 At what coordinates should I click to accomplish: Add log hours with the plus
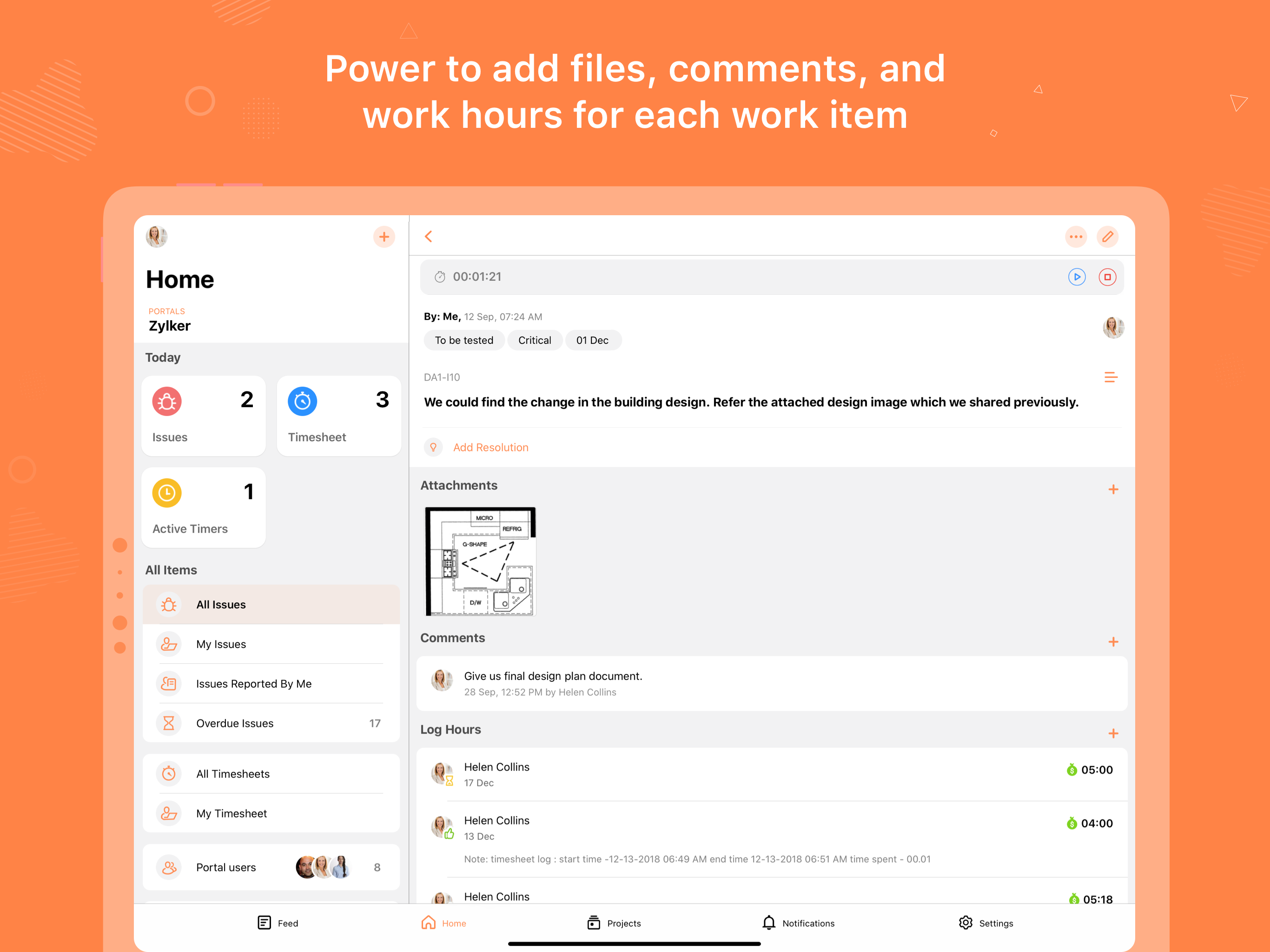pyautogui.click(x=1113, y=733)
